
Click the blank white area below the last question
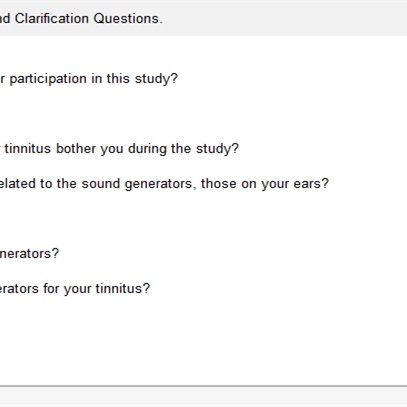203,340
